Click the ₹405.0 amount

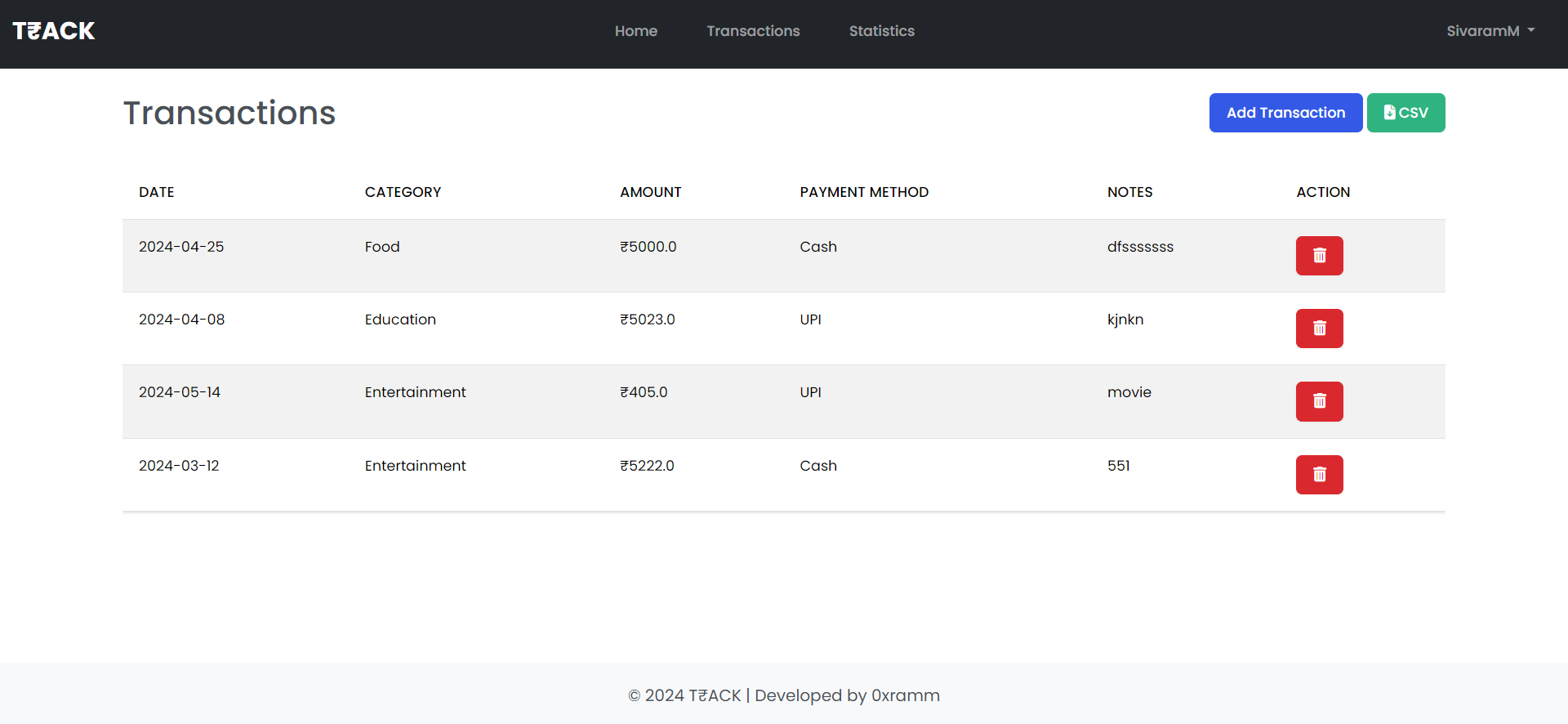coord(644,392)
